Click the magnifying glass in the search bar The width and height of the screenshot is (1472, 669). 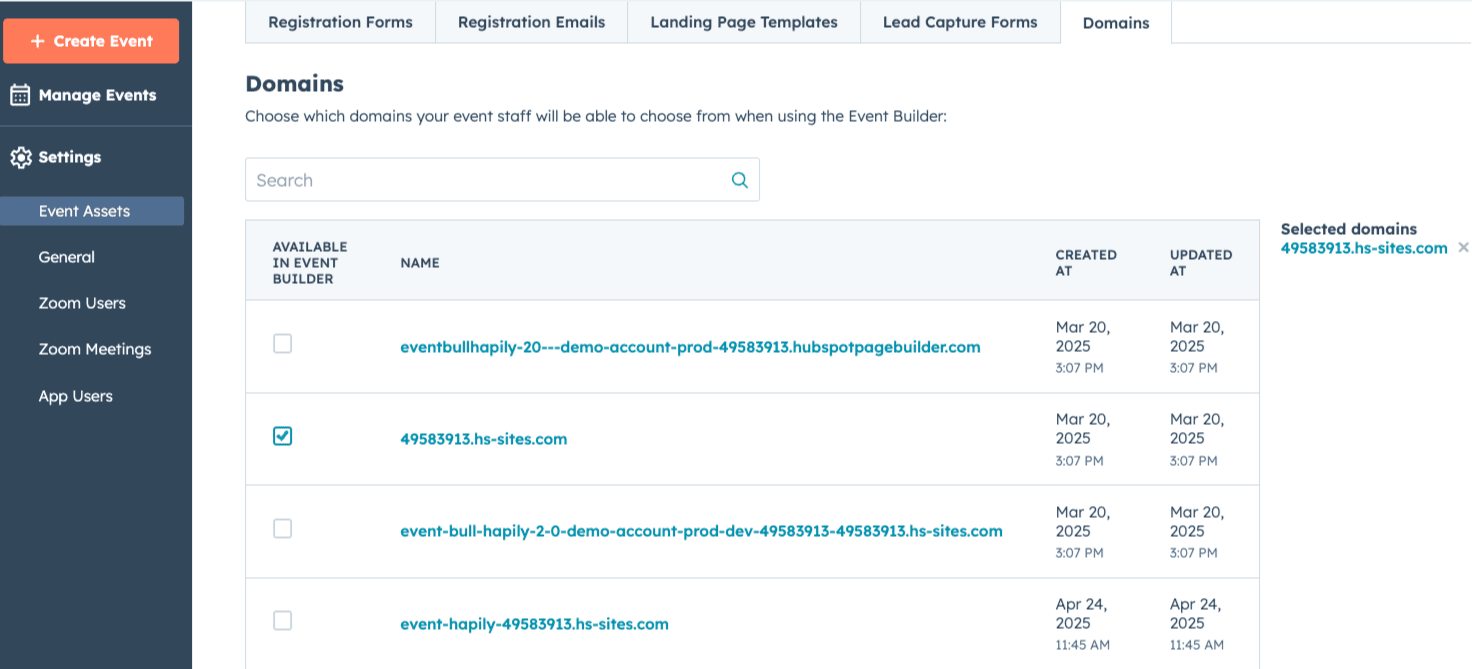739,180
